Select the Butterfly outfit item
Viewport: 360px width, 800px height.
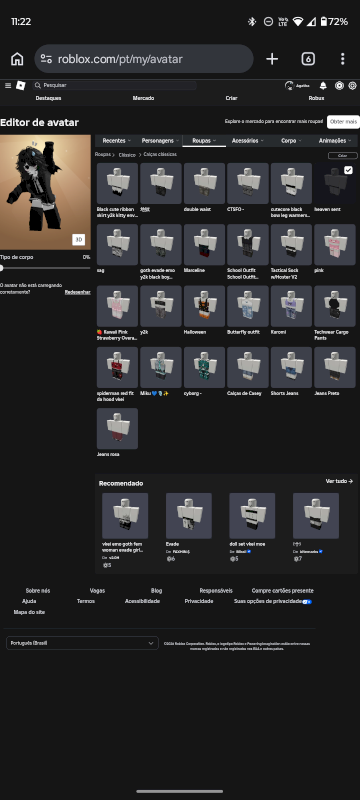tap(248, 306)
